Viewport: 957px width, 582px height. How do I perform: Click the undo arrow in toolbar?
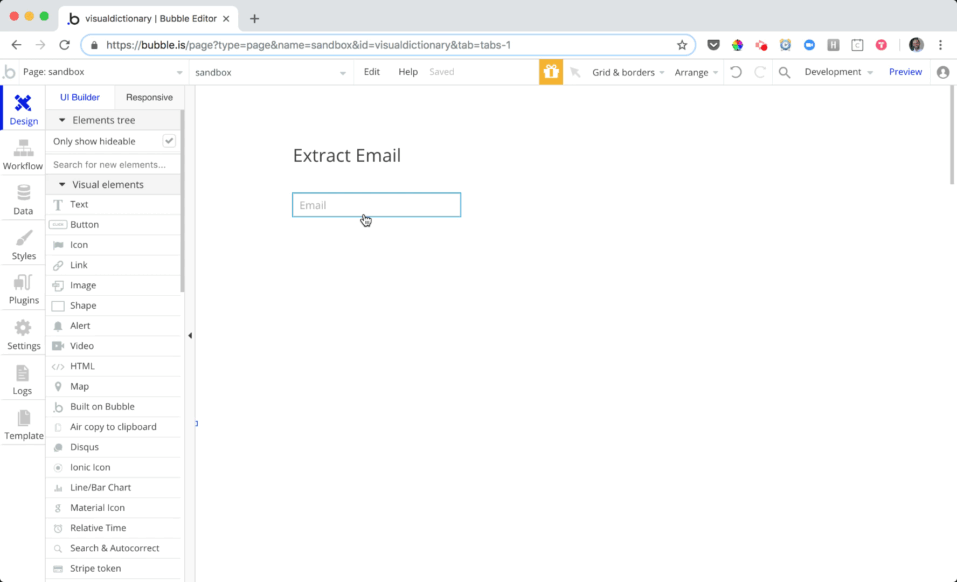[x=736, y=72]
